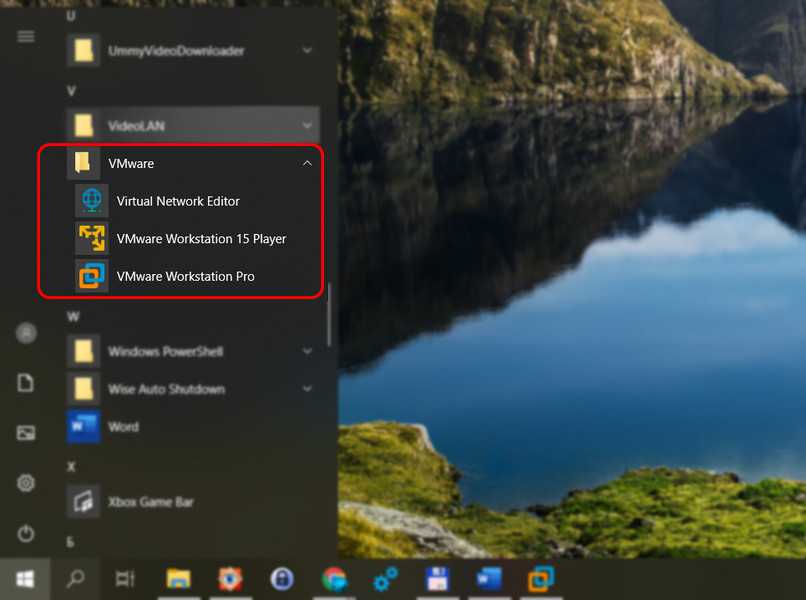Image resolution: width=806 pixels, height=600 pixels.
Task: Click the Windows Start button
Action: point(25,578)
